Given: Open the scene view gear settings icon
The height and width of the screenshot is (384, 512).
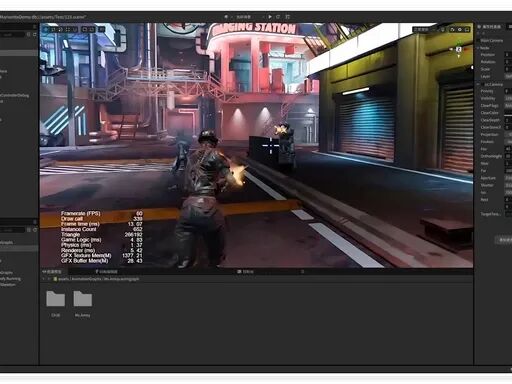Looking at the screenshot, I should click(x=460, y=29).
